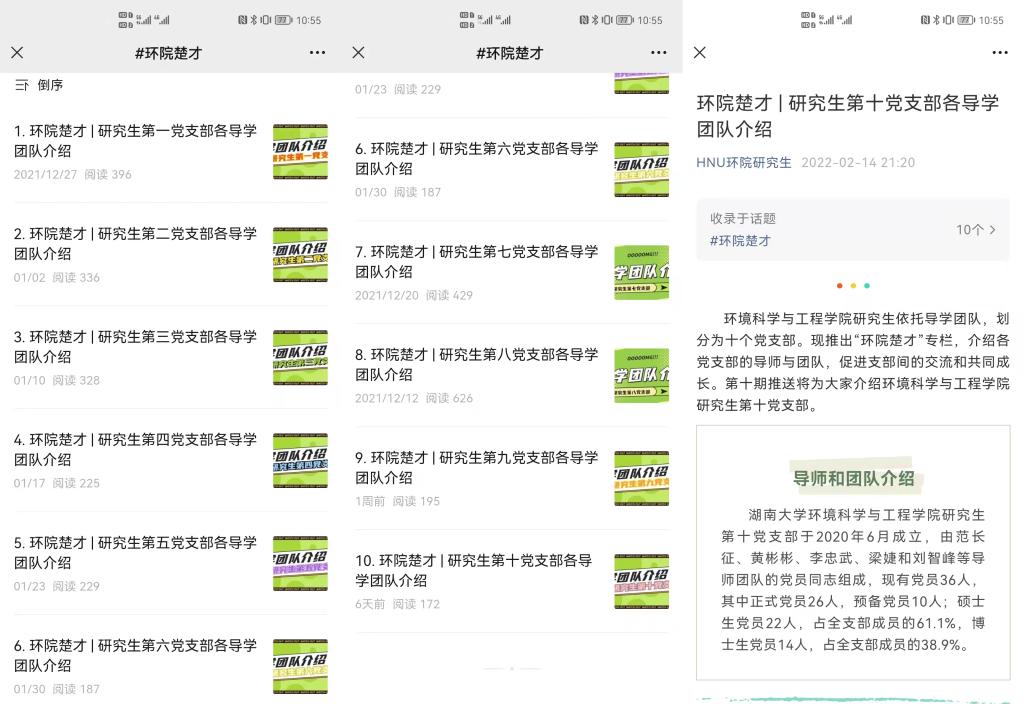This screenshot has width=1024, height=704.
Task: Close the middle #环院楚才 topic page
Action: tap(359, 52)
